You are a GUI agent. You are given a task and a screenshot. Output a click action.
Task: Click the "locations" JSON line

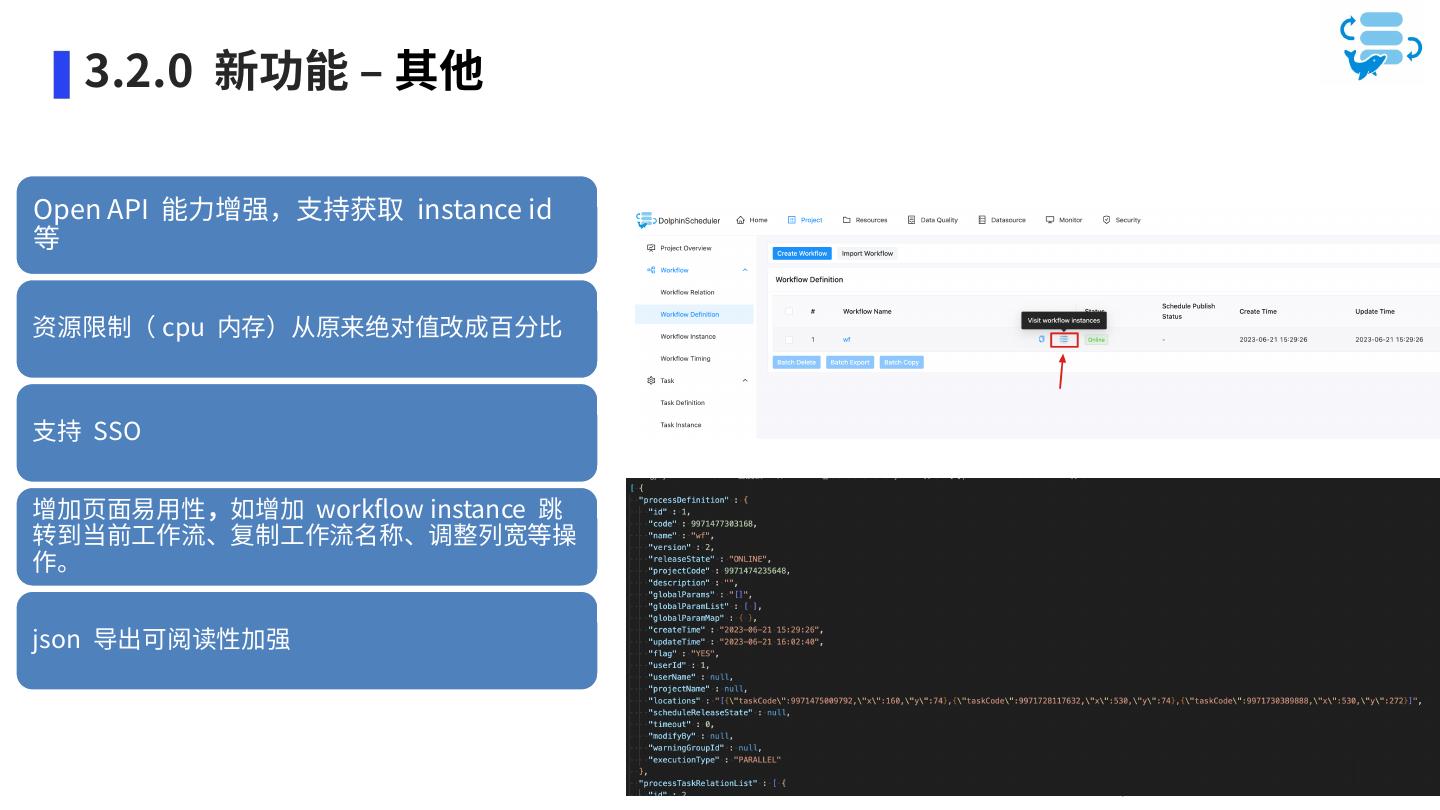[x=1034, y=701]
